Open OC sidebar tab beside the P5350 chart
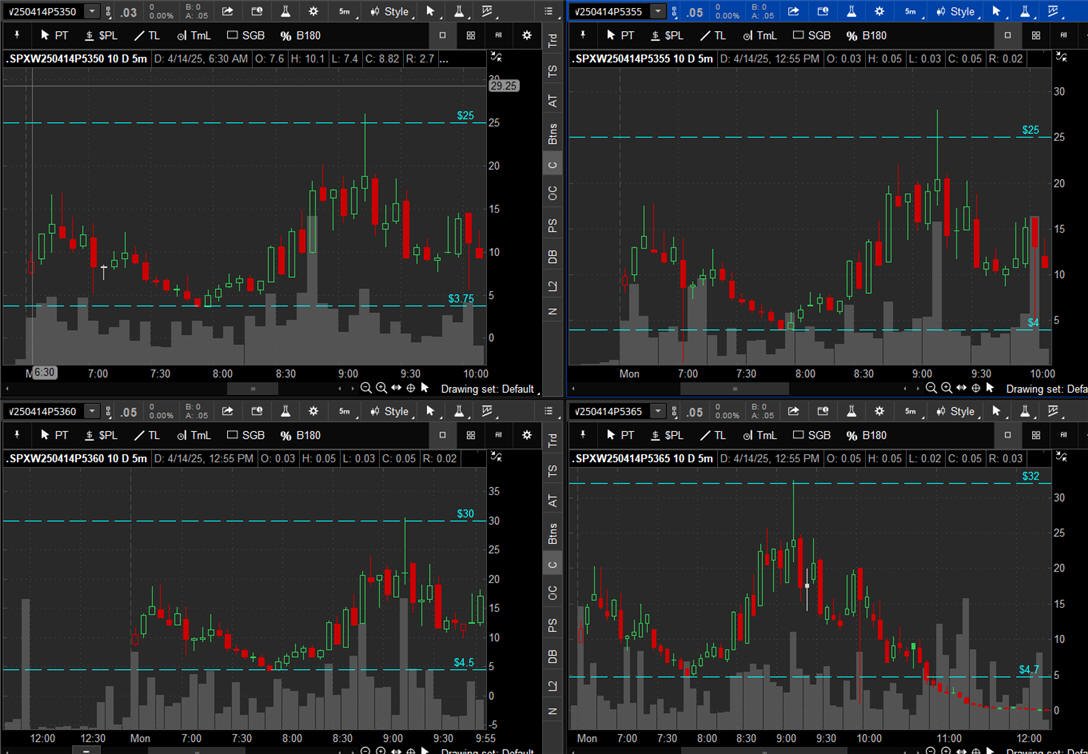 (552, 194)
